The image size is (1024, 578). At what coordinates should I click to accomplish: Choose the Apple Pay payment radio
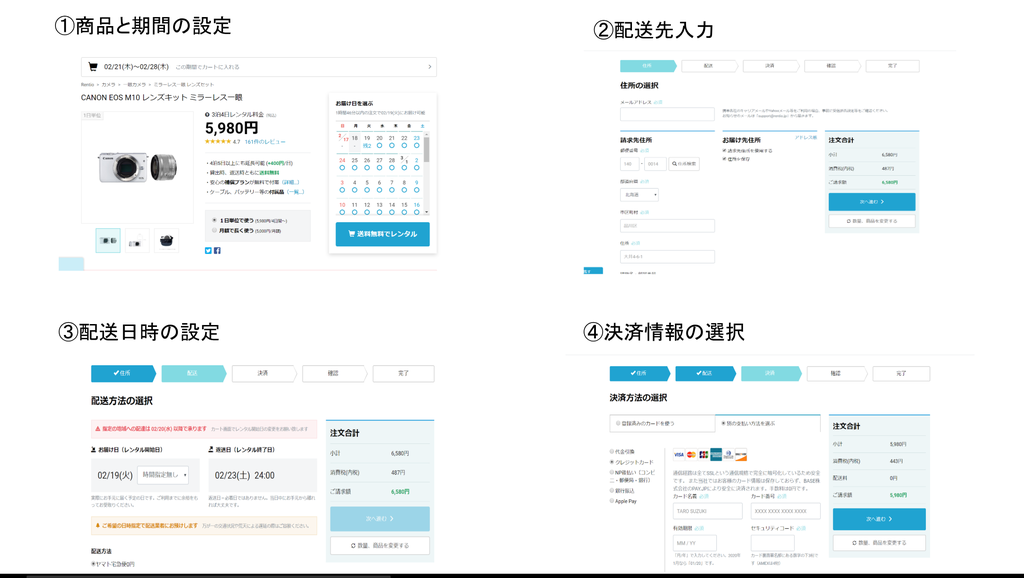click(x=612, y=501)
